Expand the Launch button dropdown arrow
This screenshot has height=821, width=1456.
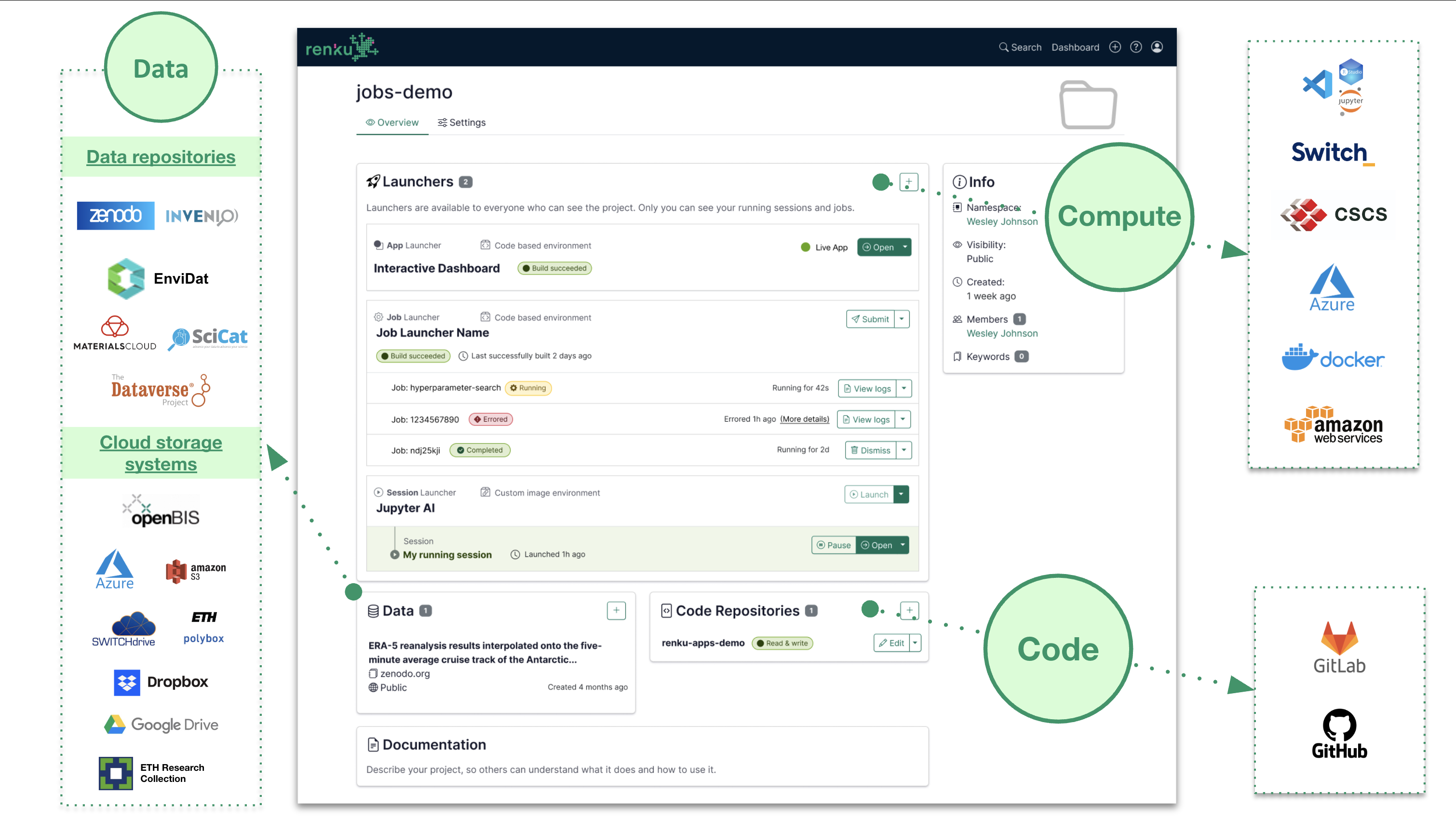(902, 494)
